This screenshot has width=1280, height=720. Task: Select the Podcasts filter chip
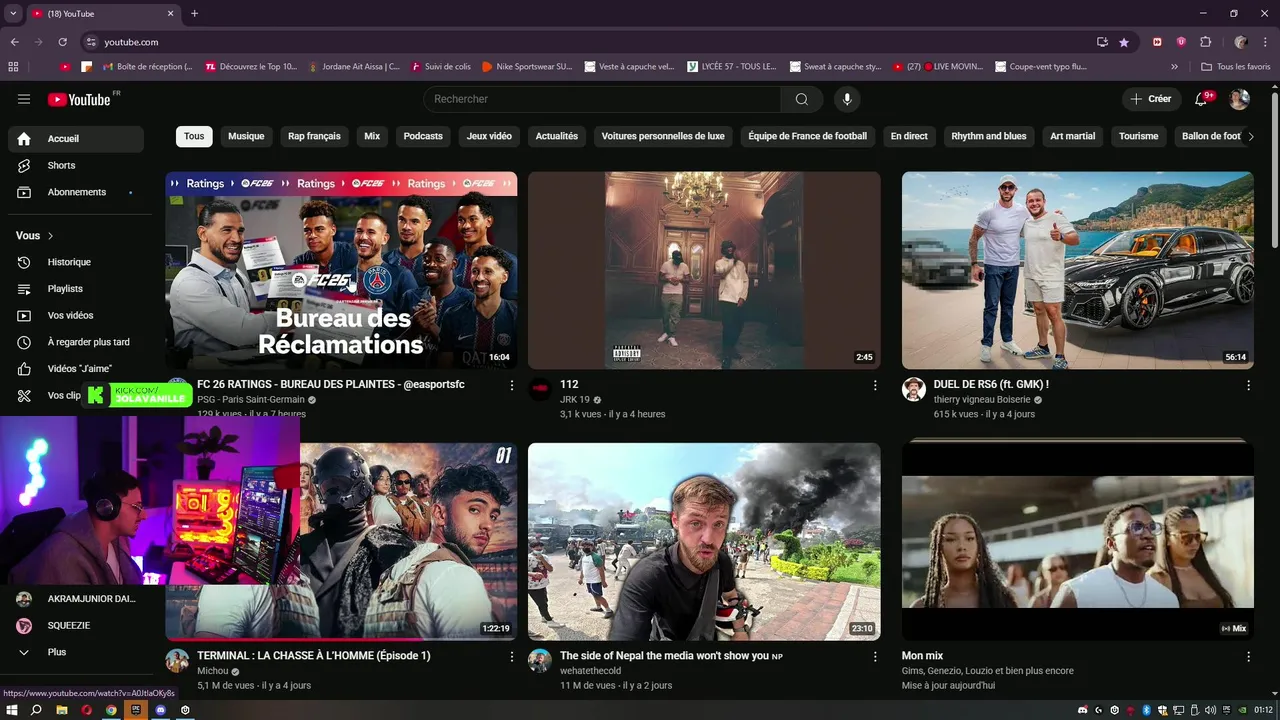pos(423,136)
